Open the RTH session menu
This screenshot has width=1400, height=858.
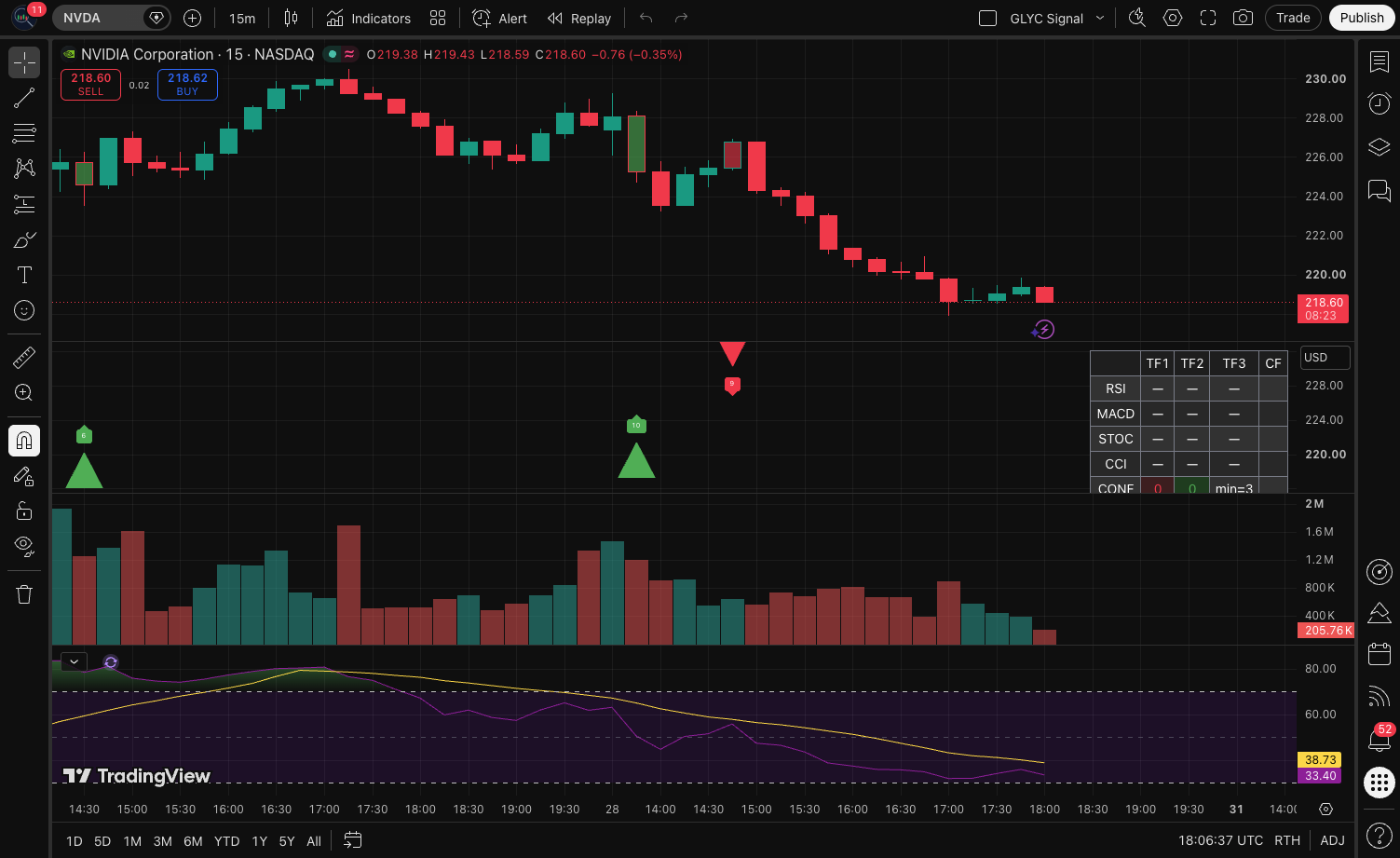tap(1287, 840)
